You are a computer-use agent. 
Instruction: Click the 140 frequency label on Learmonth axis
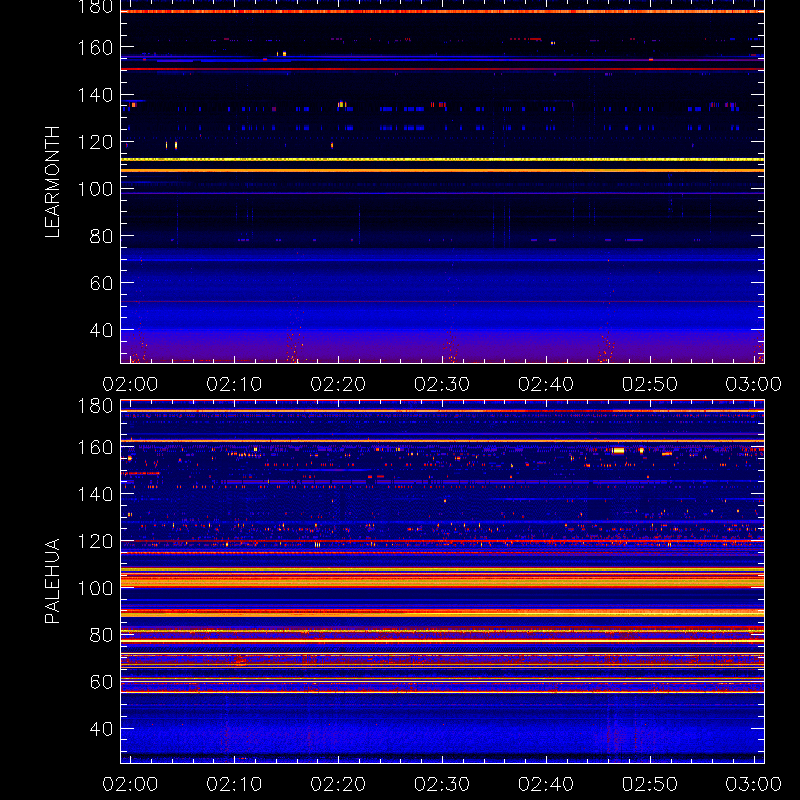pyautogui.click(x=95, y=95)
